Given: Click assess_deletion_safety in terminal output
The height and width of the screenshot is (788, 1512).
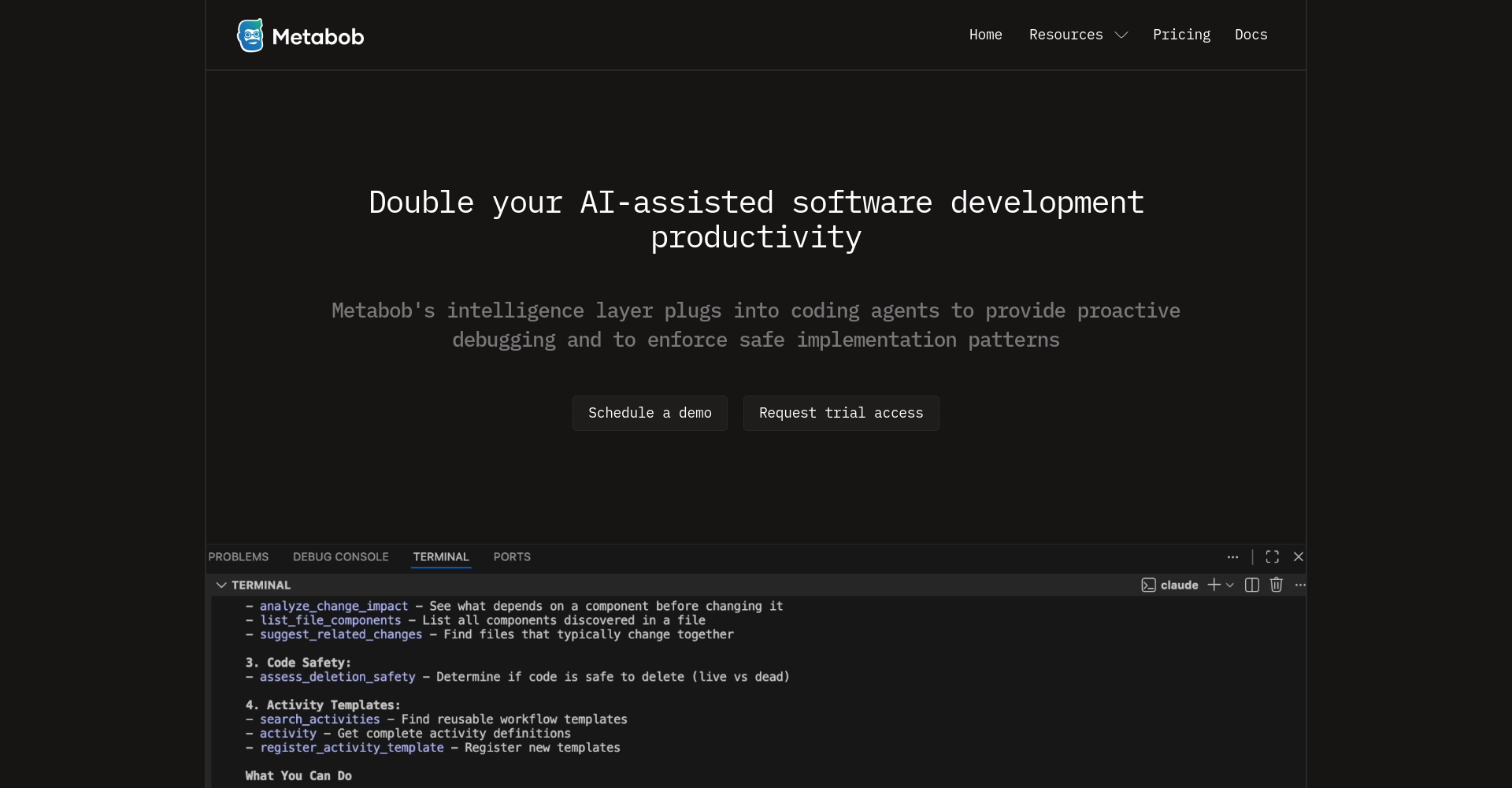Looking at the screenshot, I should (x=338, y=677).
